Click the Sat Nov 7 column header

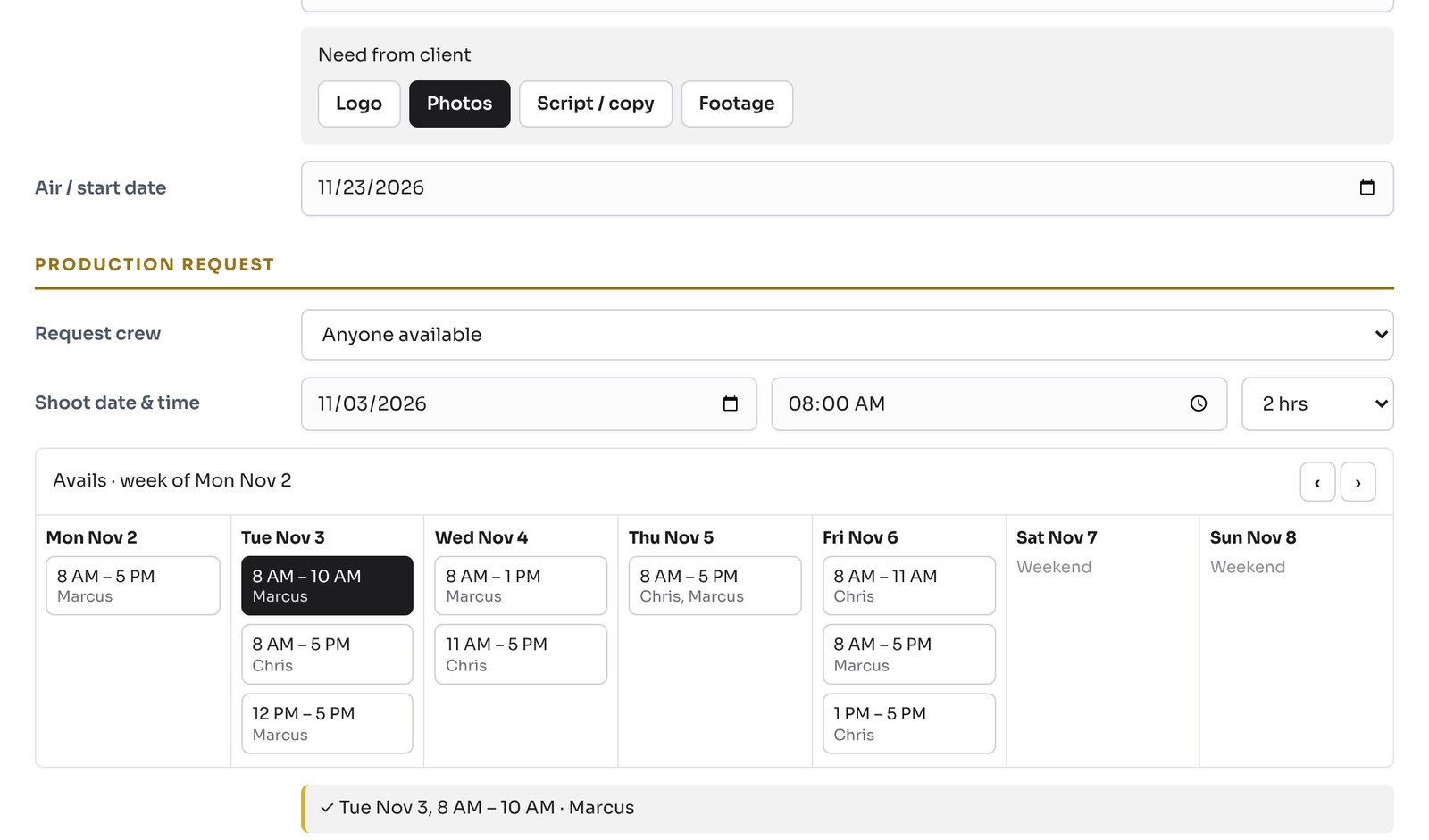coord(1057,537)
